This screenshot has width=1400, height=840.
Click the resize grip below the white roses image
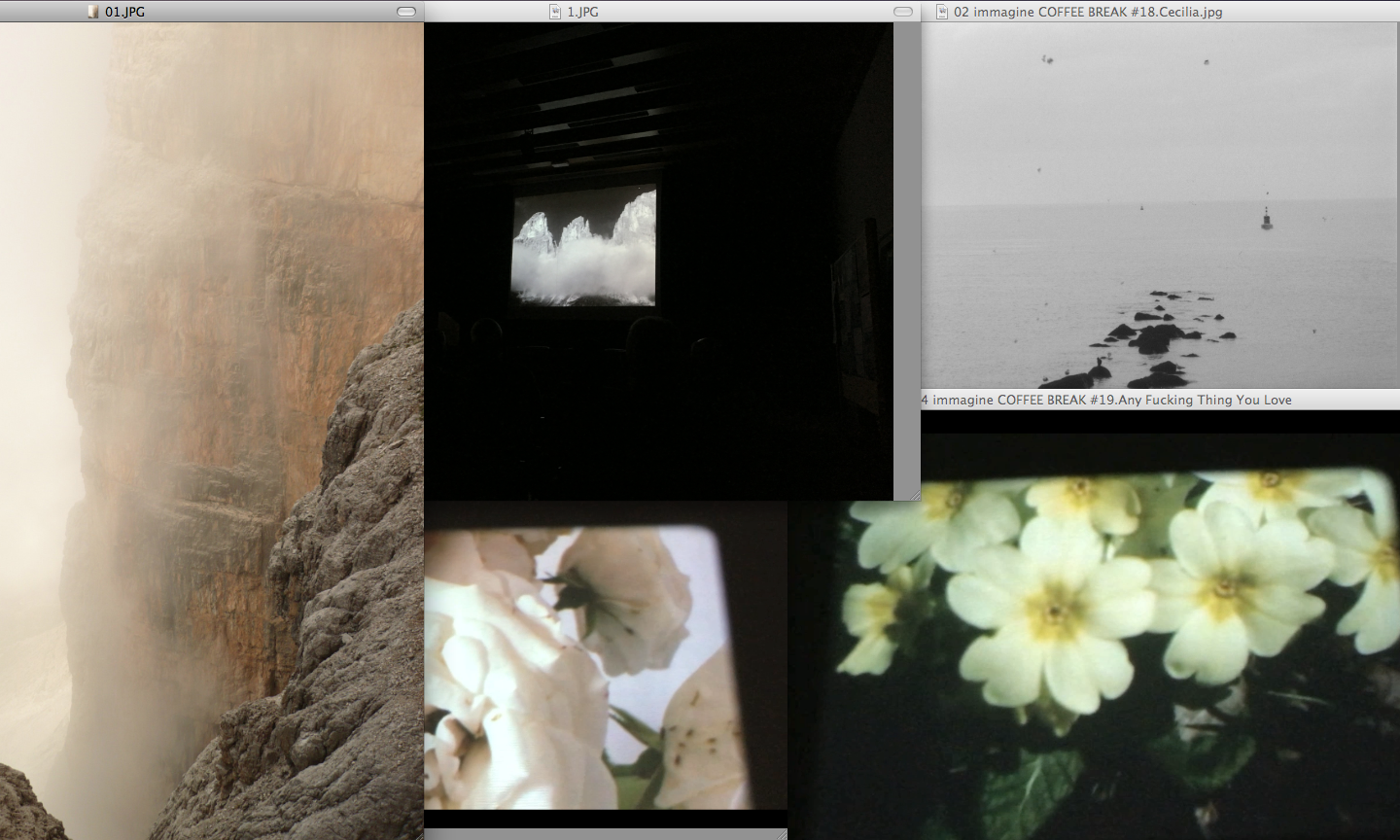pos(781,834)
